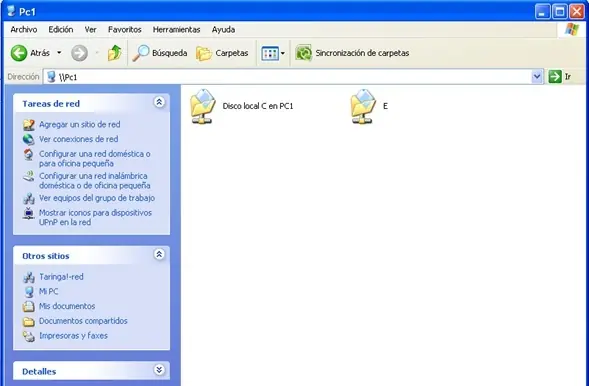This screenshot has width=589, height=386.
Task: Click the greyed Forward arrow button
Action: (x=79, y=53)
